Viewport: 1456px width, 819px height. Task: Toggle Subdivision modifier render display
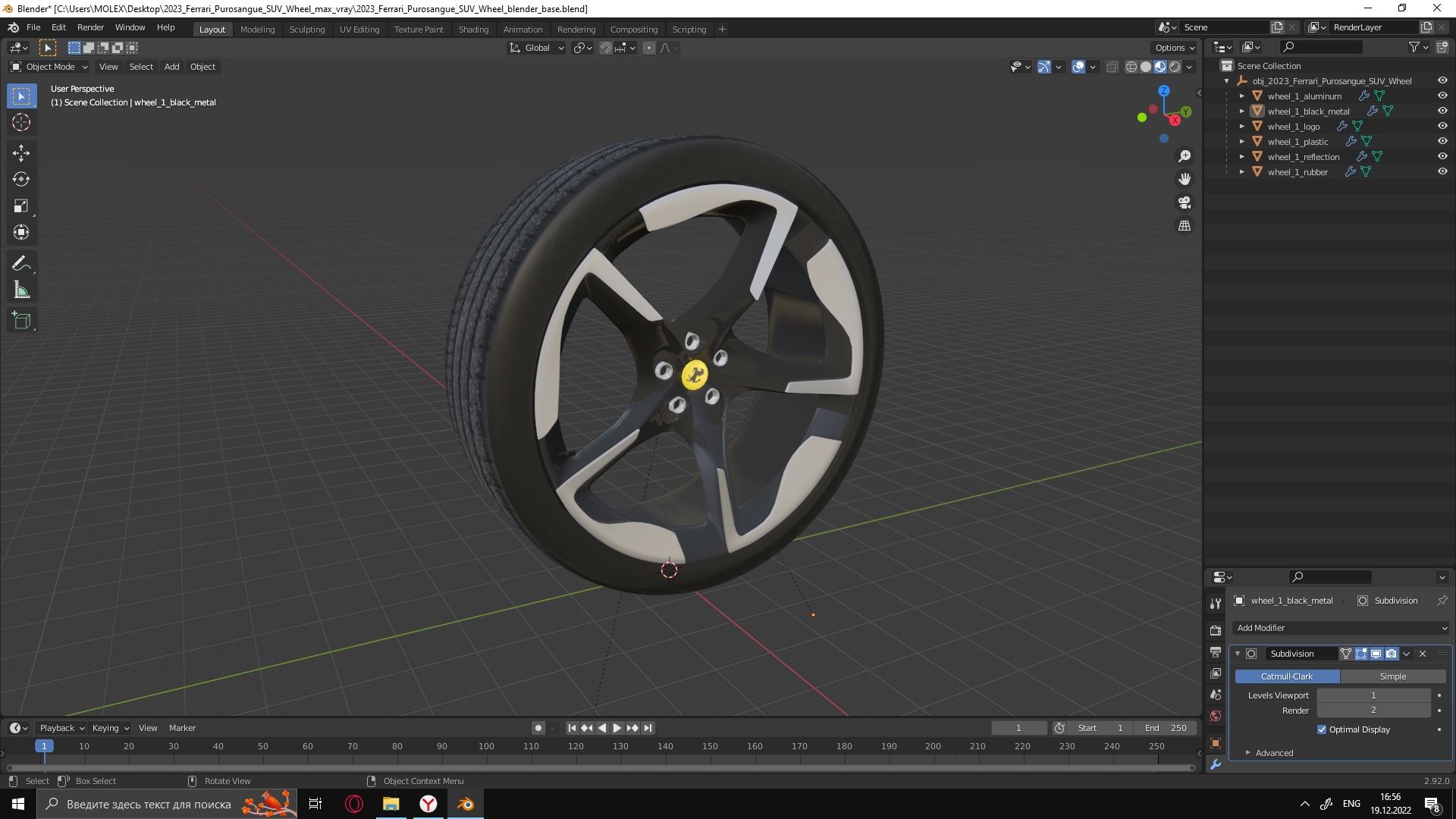coord(1392,654)
